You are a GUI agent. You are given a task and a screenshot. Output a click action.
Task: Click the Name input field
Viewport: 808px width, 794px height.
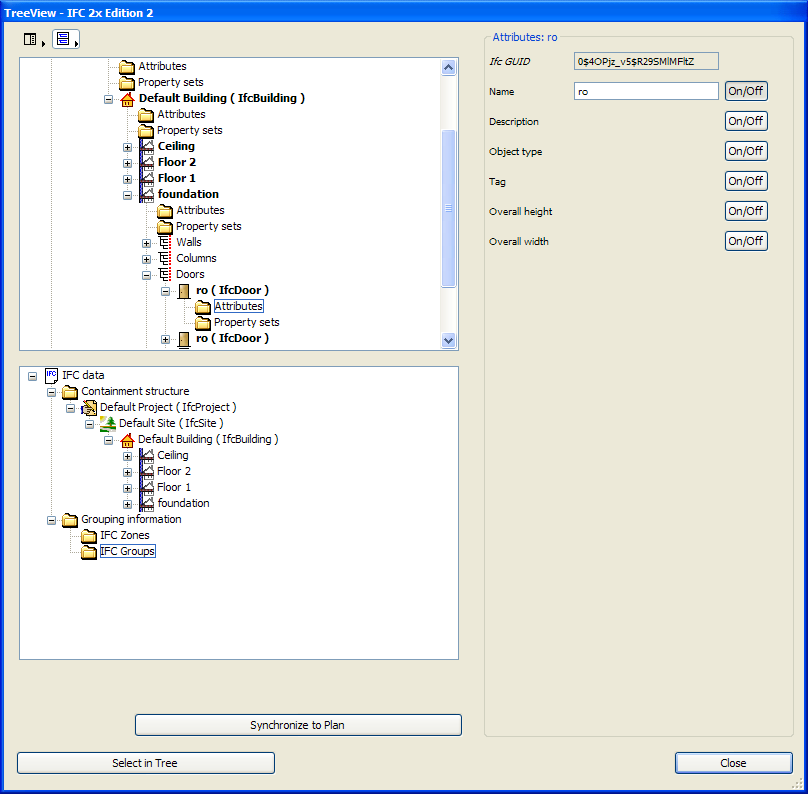(646, 91)
